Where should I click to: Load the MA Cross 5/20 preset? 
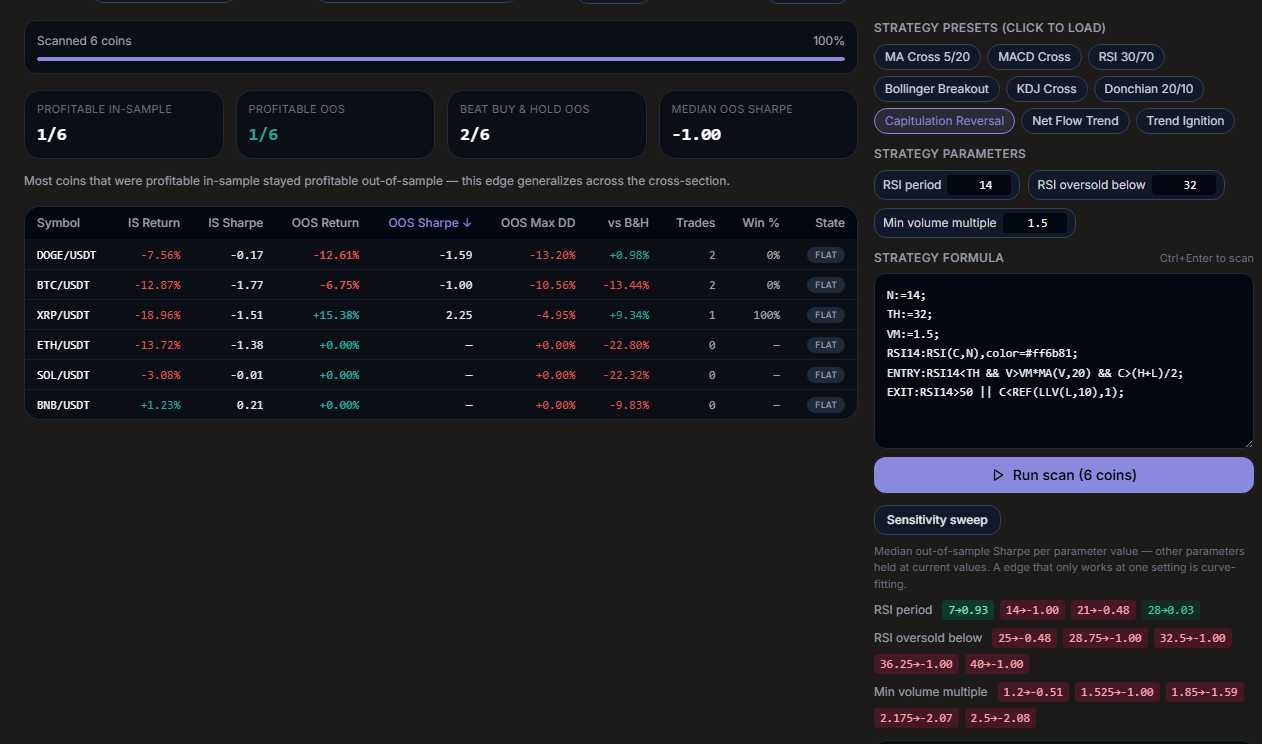[927, 57]
